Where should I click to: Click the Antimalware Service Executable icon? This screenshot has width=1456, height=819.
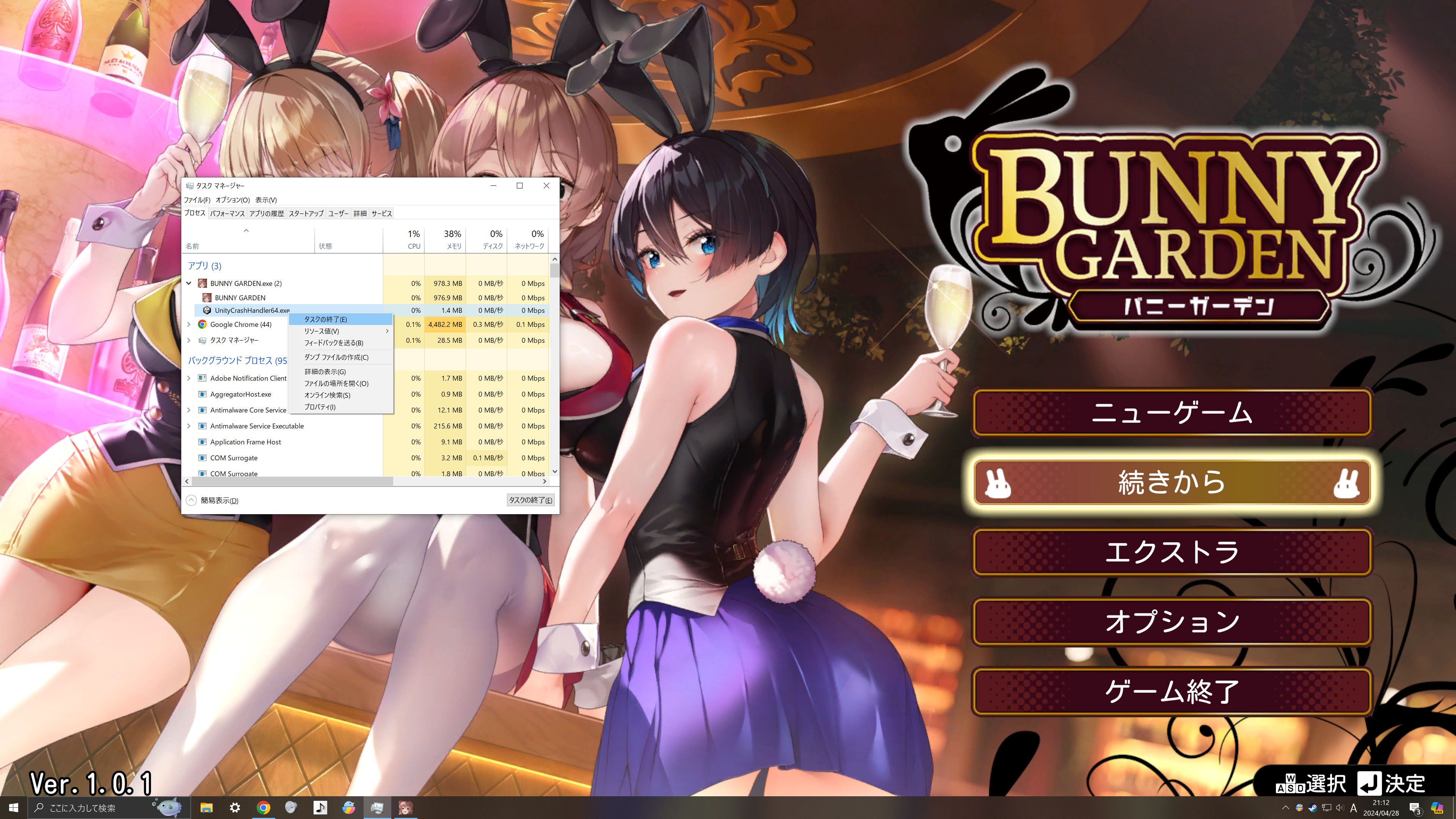[x=202, y=426]
